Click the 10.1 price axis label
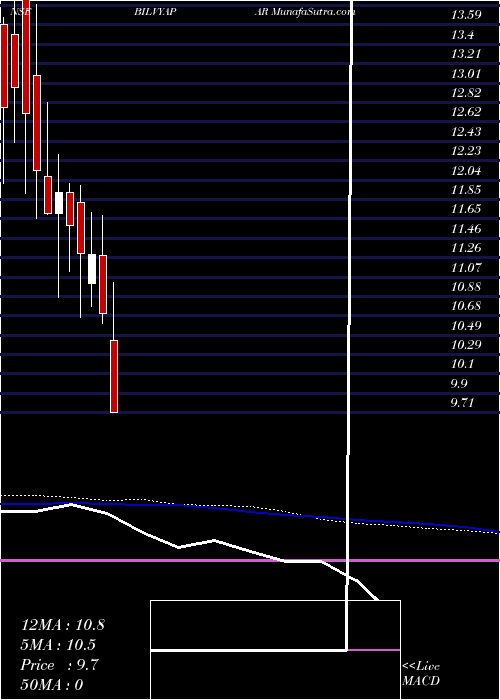The image size is (500, 700). (462, 364)
